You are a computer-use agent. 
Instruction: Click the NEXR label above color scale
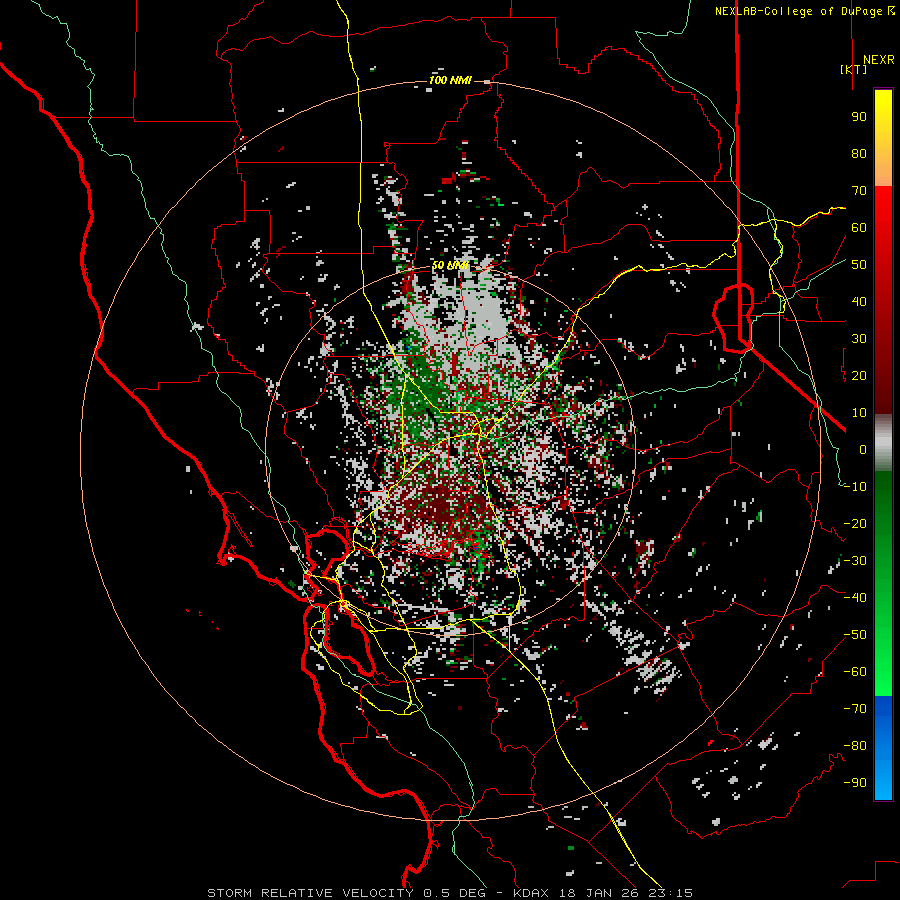pos(878,60)
